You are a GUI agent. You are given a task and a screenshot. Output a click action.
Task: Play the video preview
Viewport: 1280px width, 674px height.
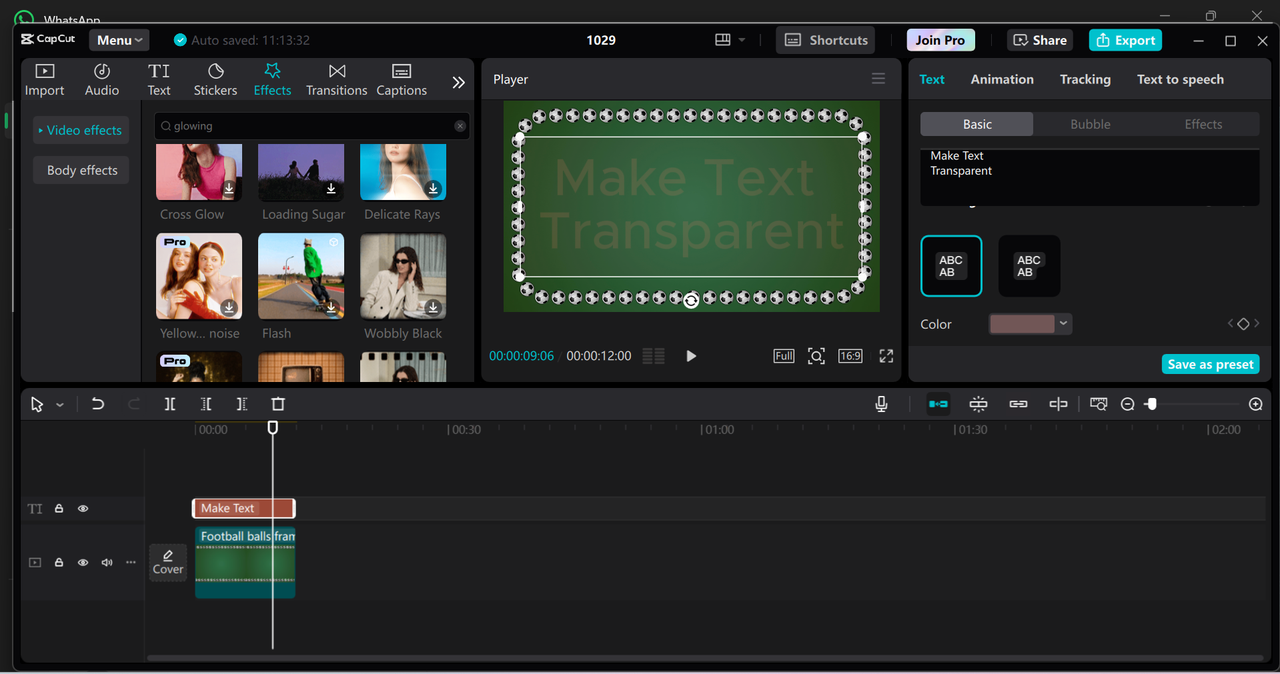coord(691,356)
